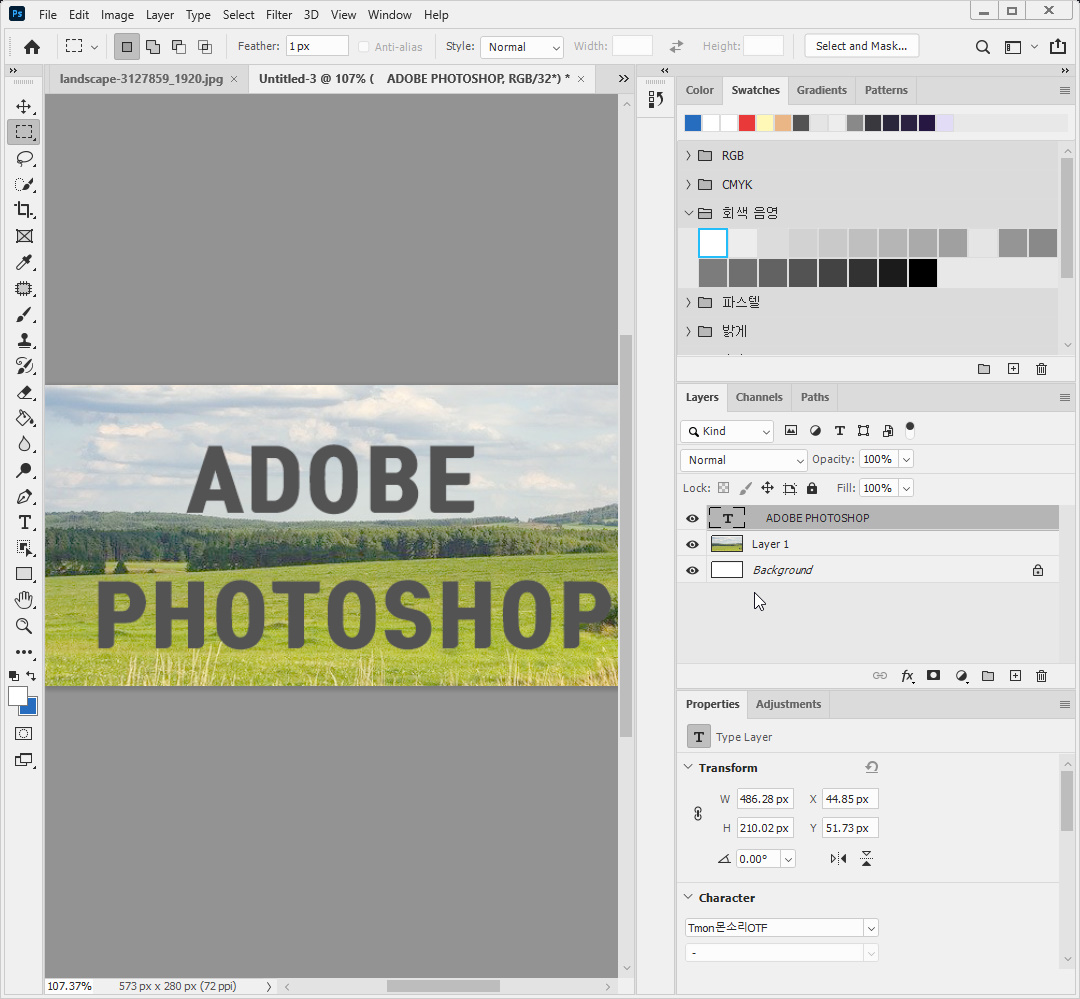This screenshot has height=999, width=1080.
Task: Select the Lasso tool
Action: pyautogui.click(x=24, y=158)
